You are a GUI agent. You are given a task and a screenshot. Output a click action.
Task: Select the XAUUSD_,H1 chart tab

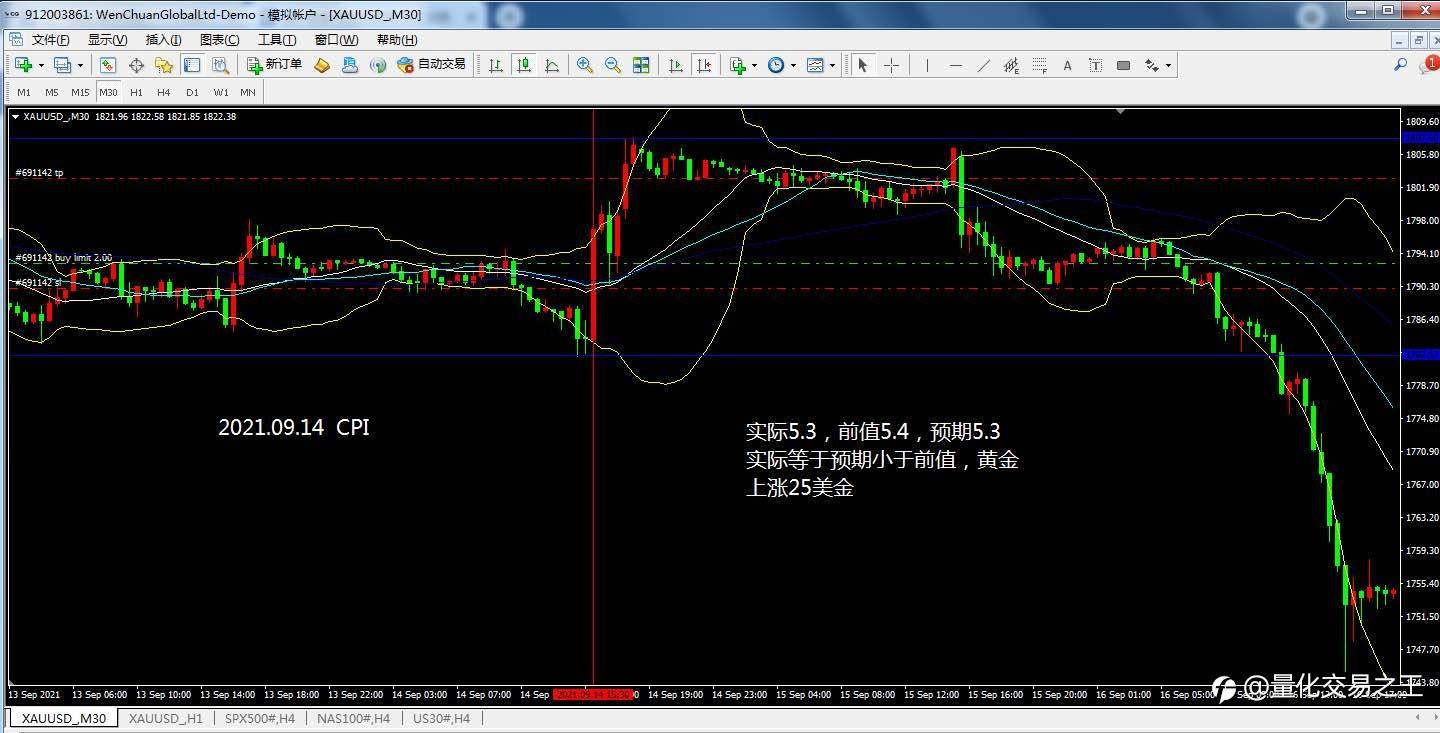point(165,718)
